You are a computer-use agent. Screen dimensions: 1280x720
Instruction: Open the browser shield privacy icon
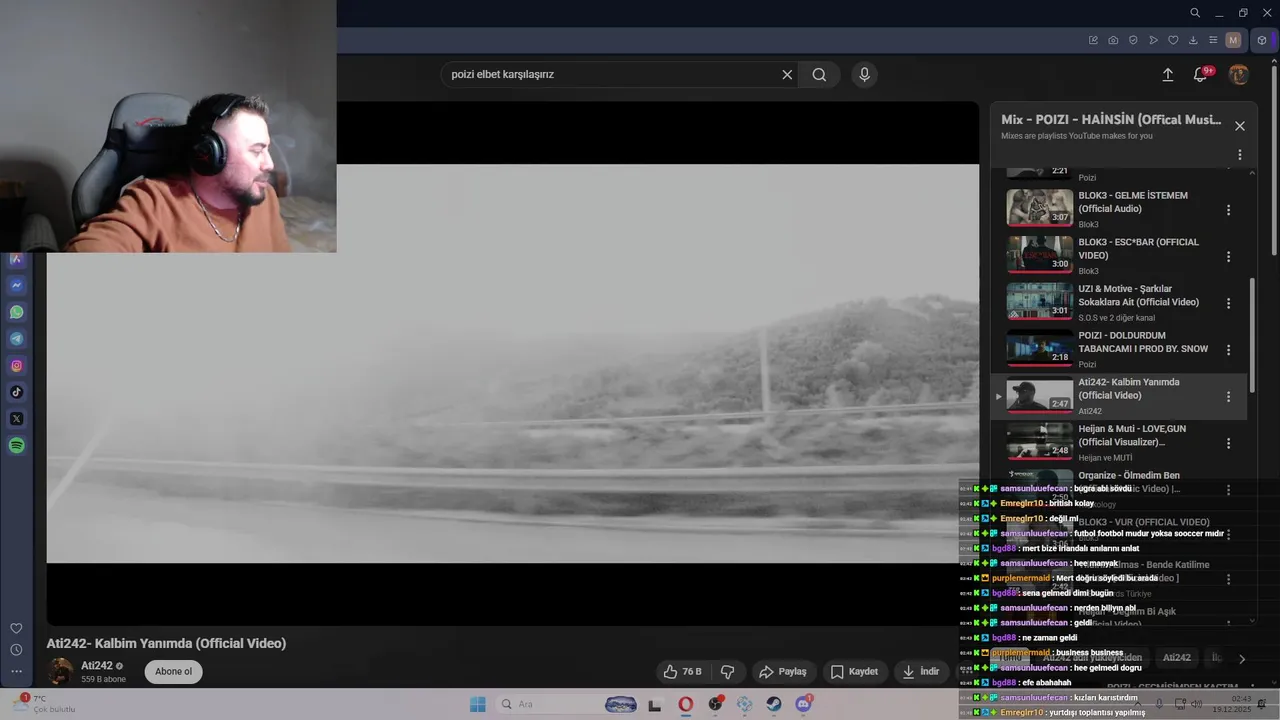click(x=1133, y=40)
